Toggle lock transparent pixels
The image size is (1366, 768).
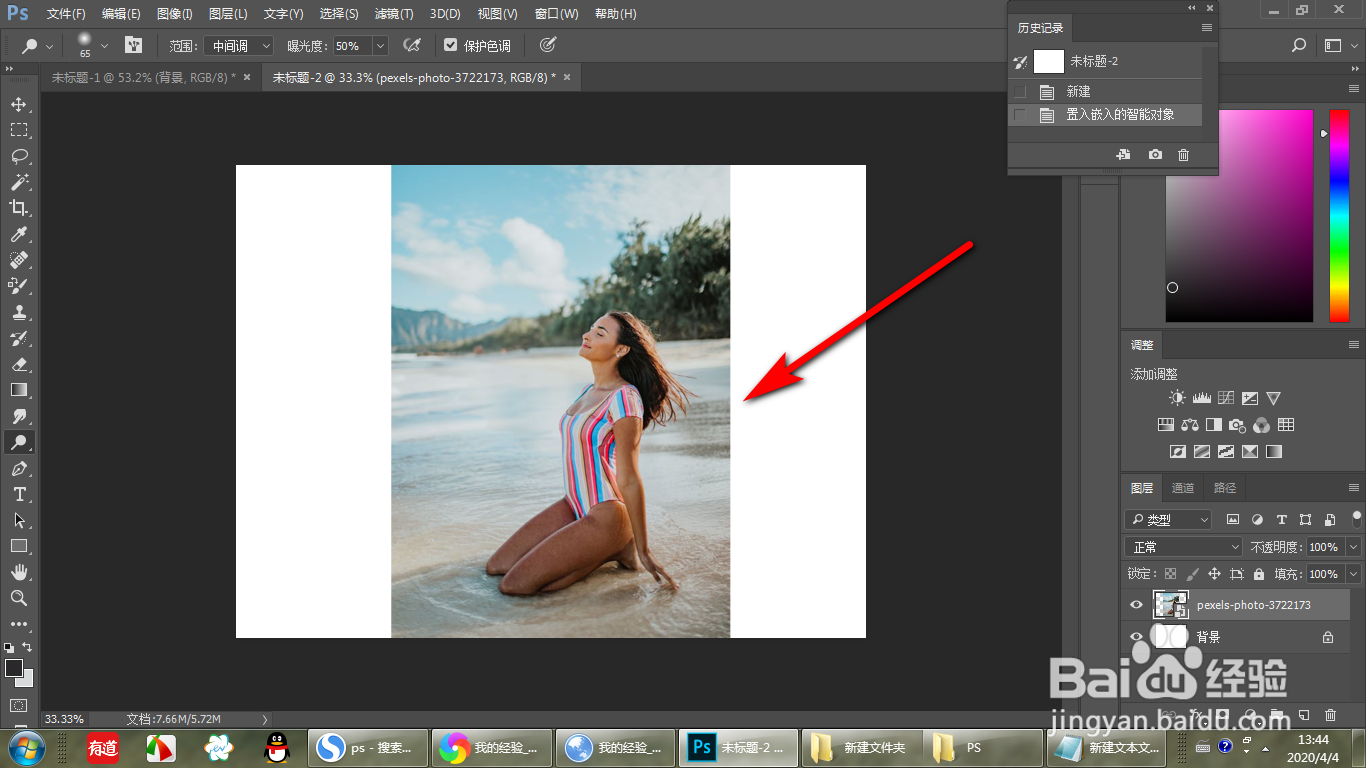1170,574
